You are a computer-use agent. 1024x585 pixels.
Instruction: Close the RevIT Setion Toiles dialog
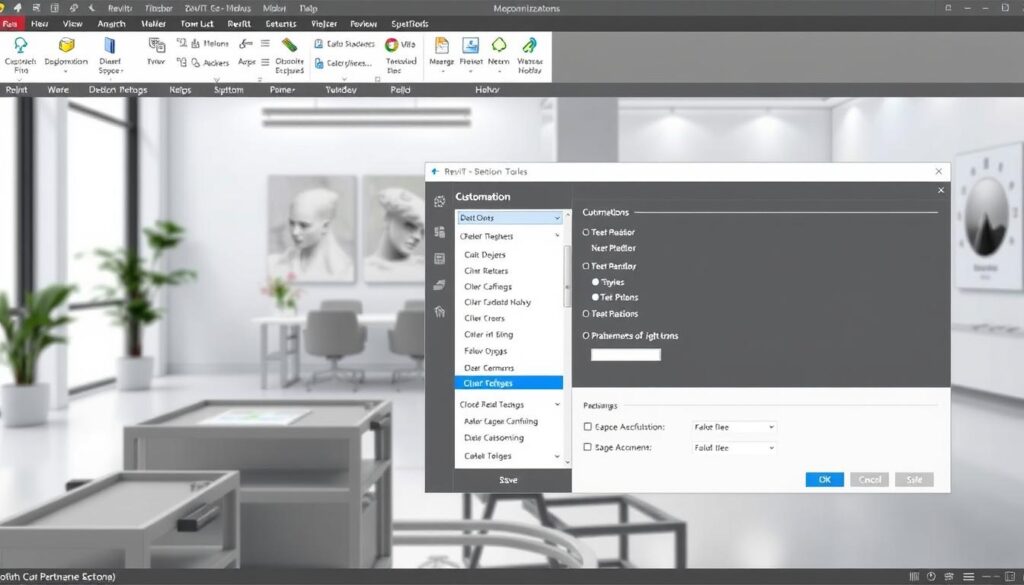coord(938,171)
